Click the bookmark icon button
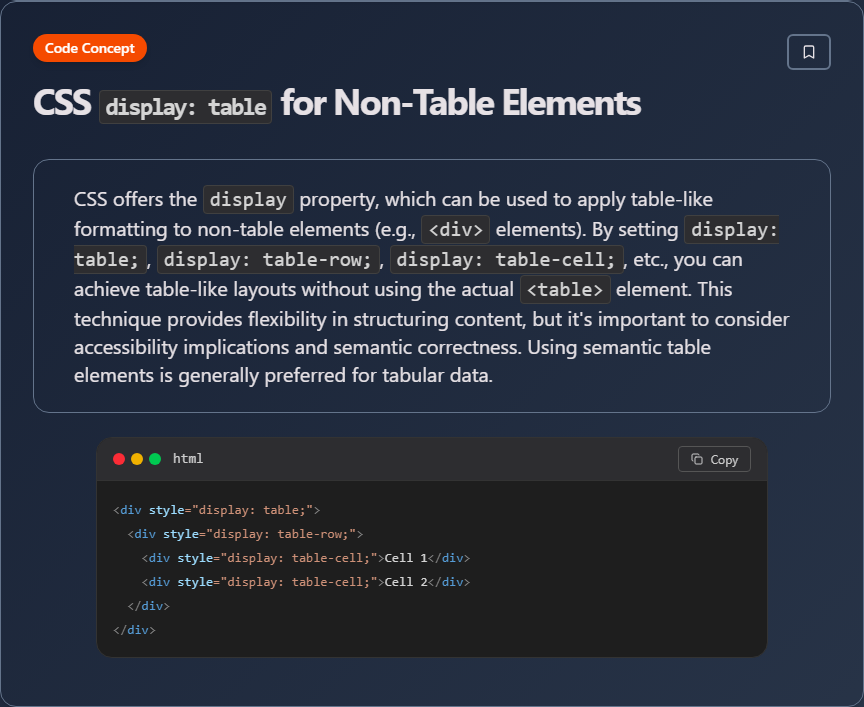The image size is (864, 707). pos(808,52)
